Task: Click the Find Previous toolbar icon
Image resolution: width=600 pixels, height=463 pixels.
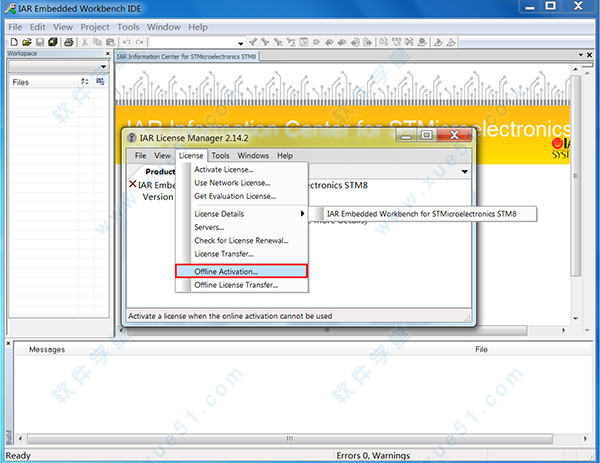Action: pyautogui.click(x=253, y=42)
